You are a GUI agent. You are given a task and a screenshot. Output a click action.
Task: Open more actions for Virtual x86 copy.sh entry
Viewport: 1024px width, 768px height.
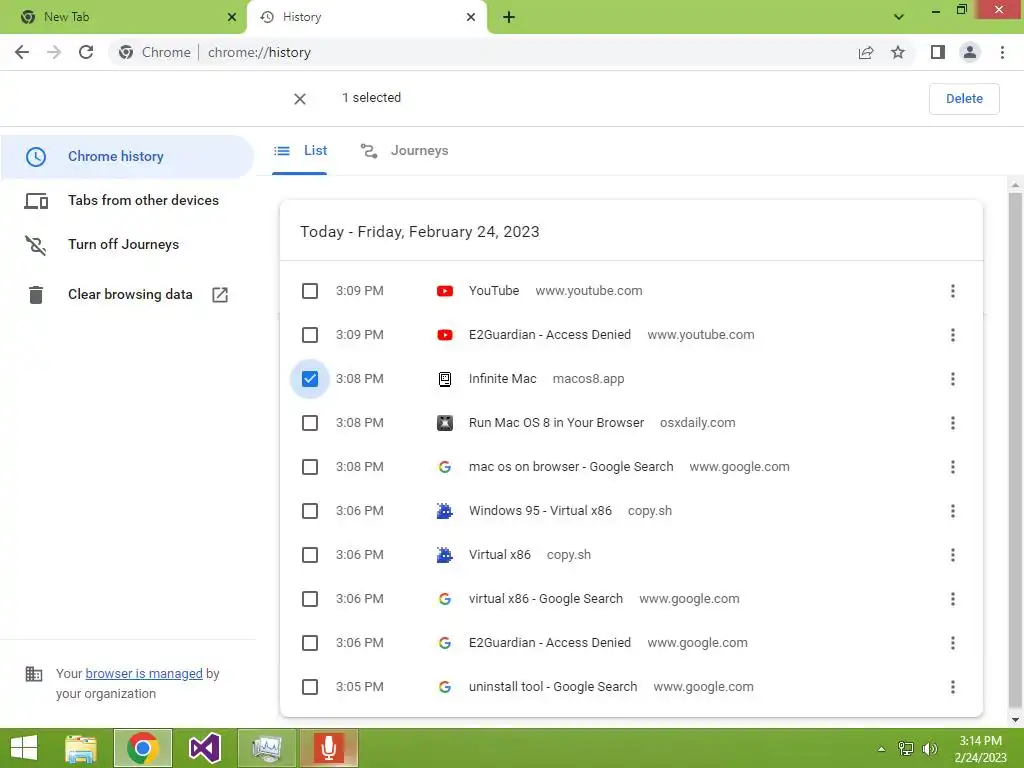[x=953, y=555]
